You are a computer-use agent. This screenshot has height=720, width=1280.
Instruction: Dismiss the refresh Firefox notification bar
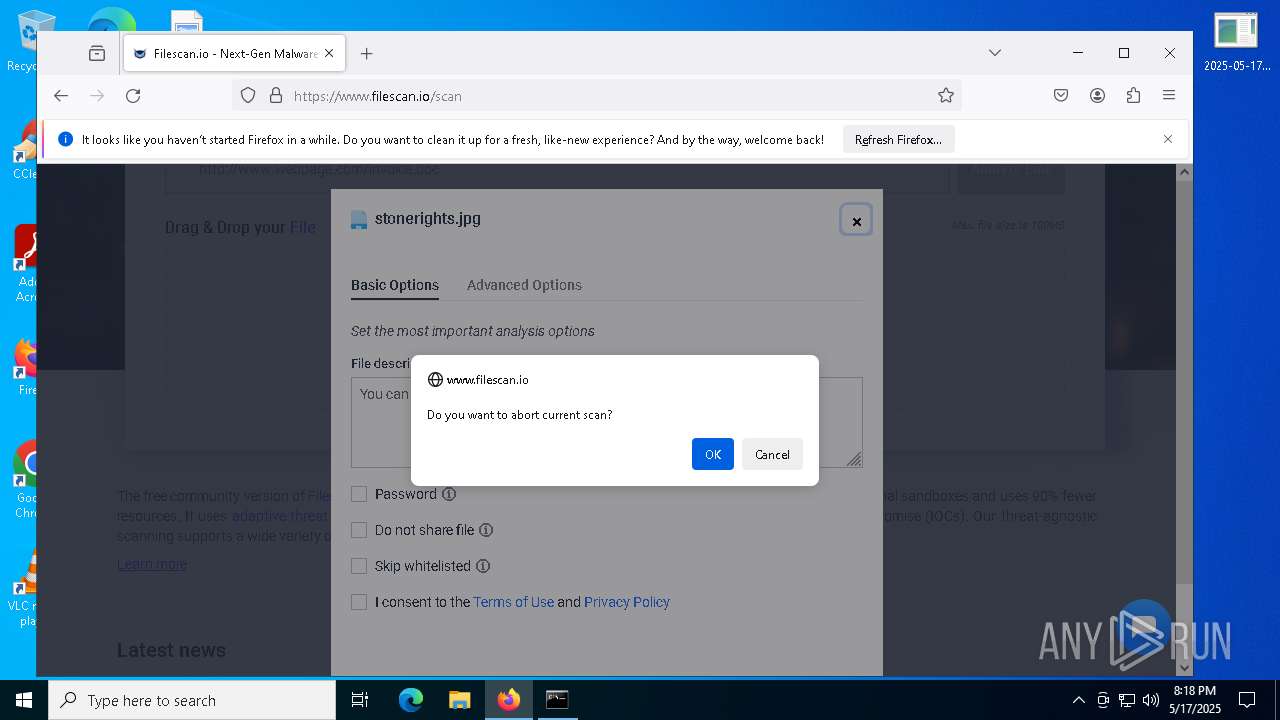coord(1167,139)
